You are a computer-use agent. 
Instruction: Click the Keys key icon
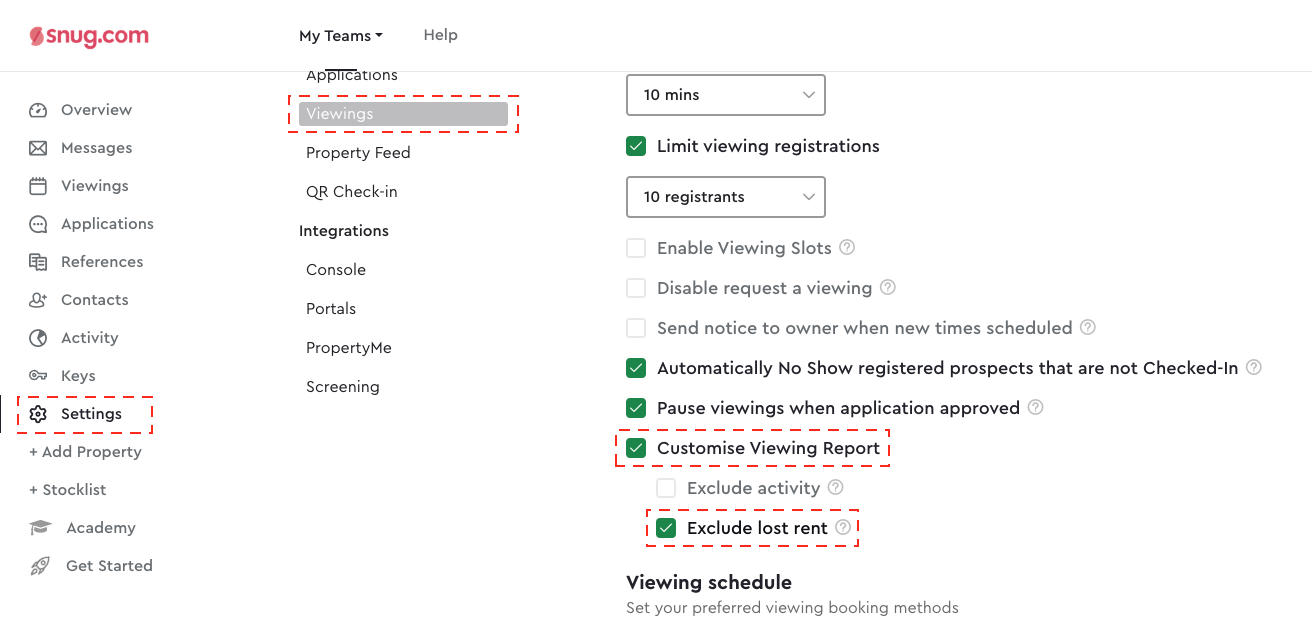[x=38, y=376]
